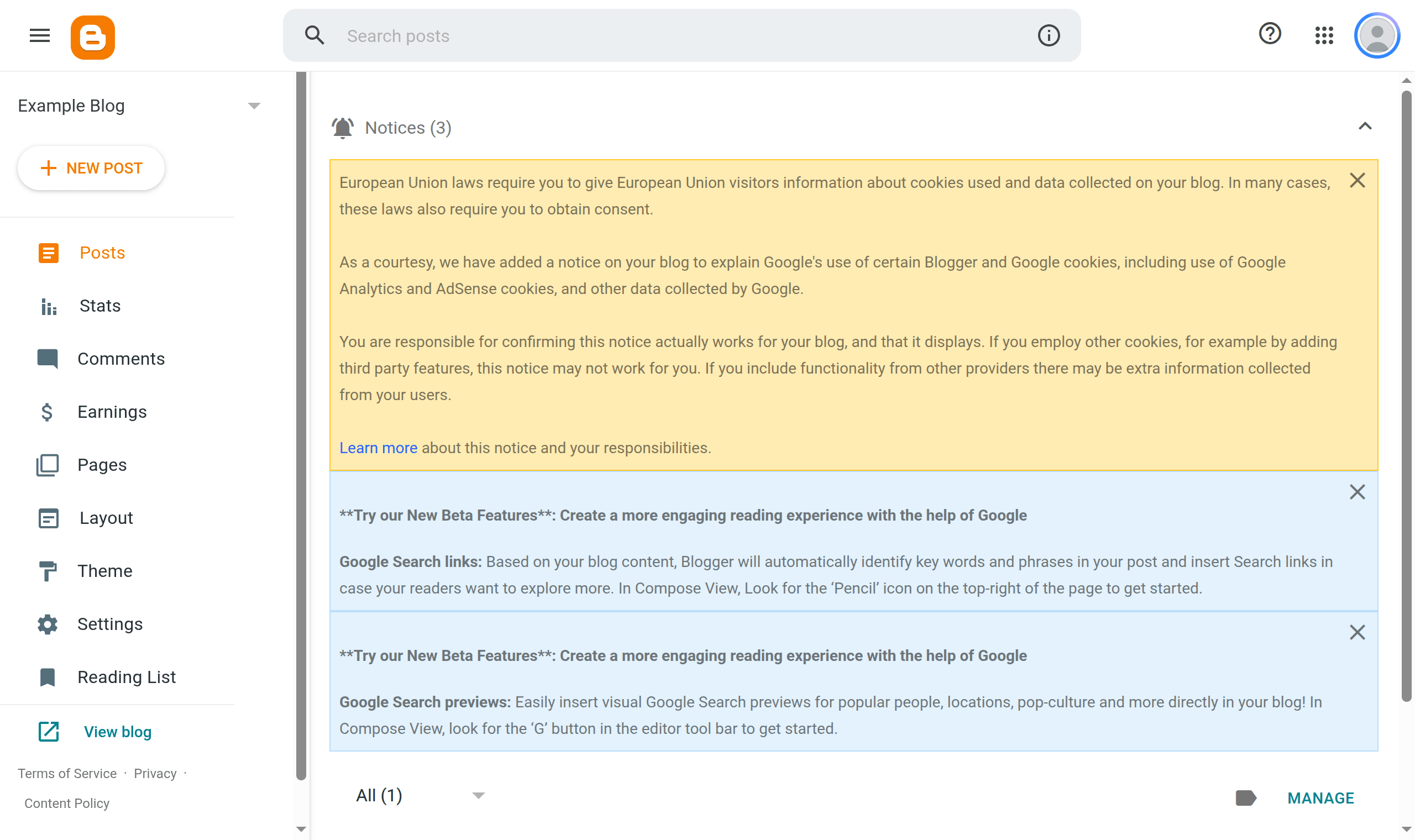This screenshot has width=1415, height=840.
Task: Open the hamburger main menu
Action: coord(40,36)
